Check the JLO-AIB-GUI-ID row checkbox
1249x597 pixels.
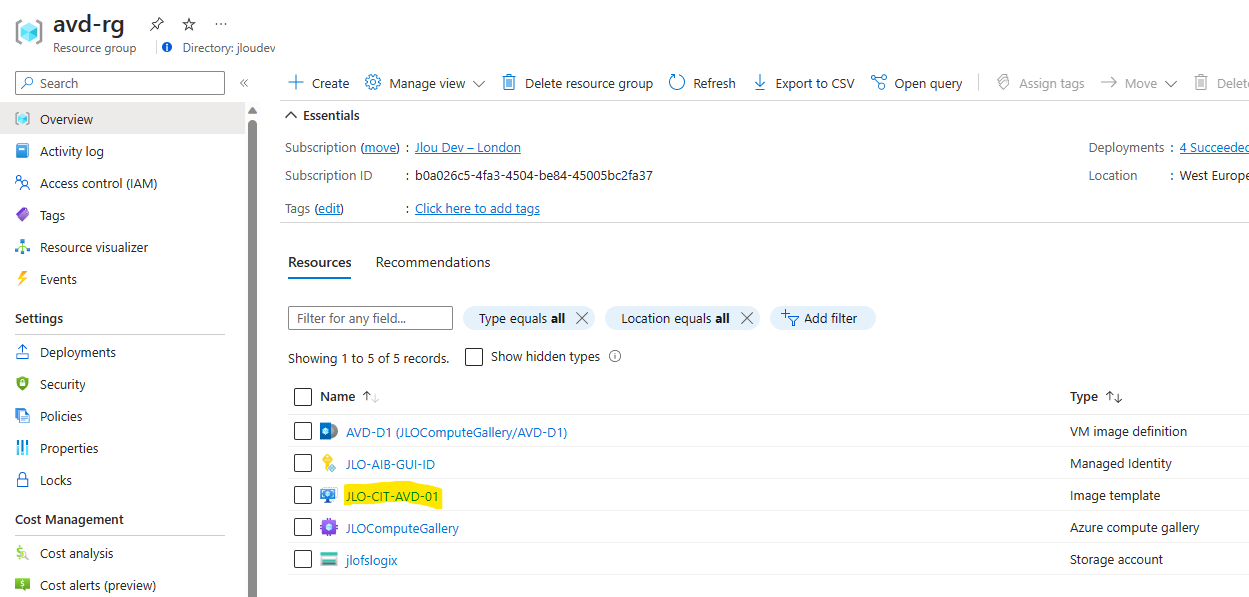pyautogui.click(x=303, y=463)
